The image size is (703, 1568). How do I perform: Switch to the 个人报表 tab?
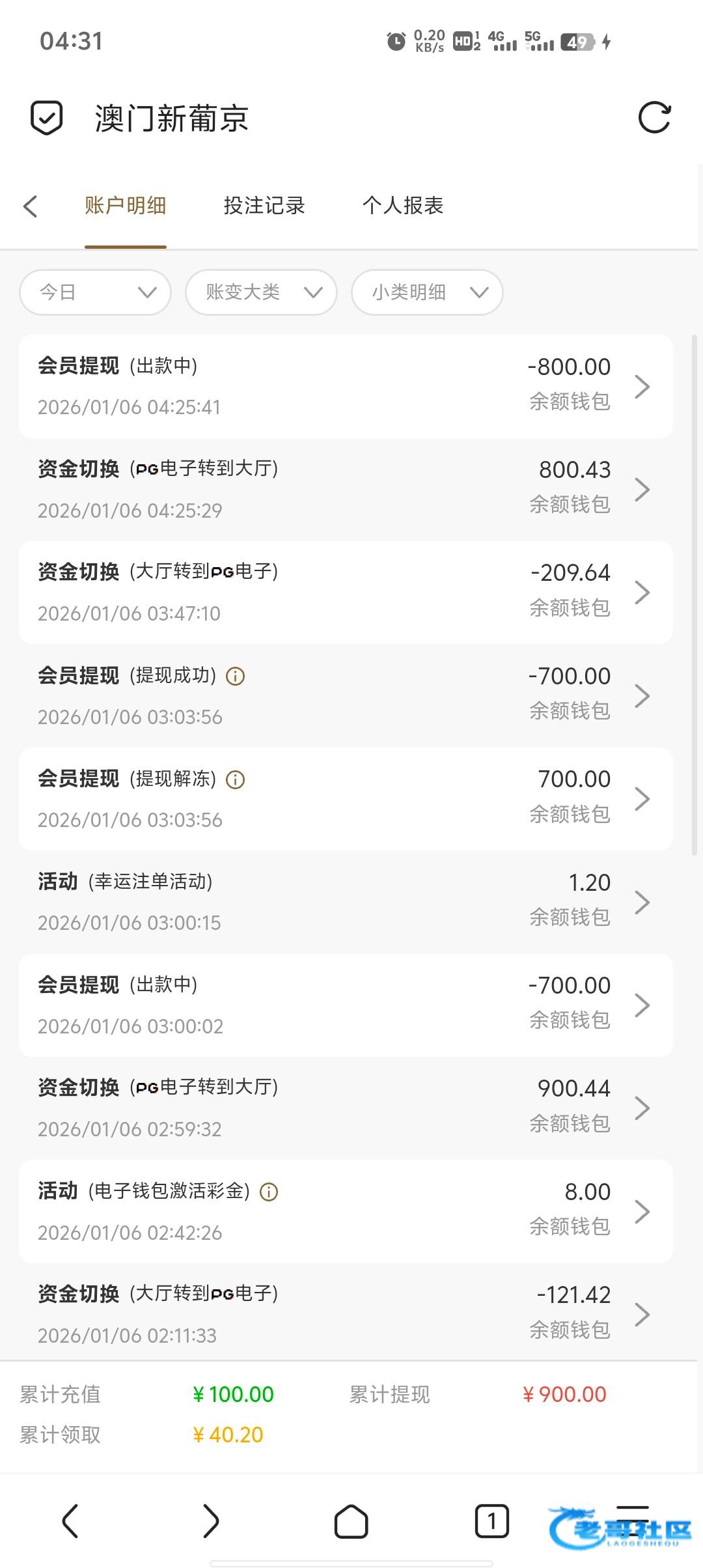coord(403,206)
